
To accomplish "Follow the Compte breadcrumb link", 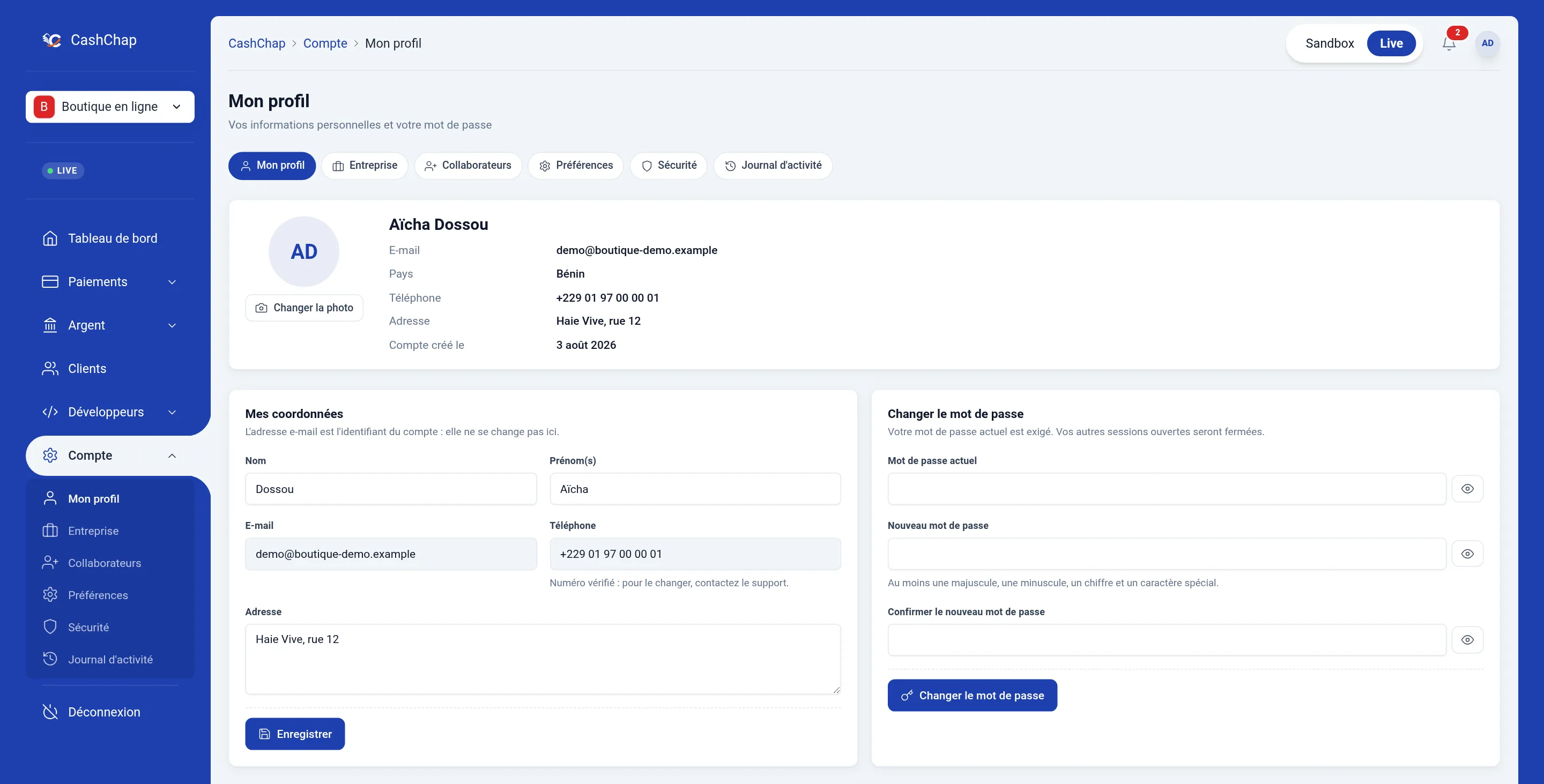I will point(325,43).
